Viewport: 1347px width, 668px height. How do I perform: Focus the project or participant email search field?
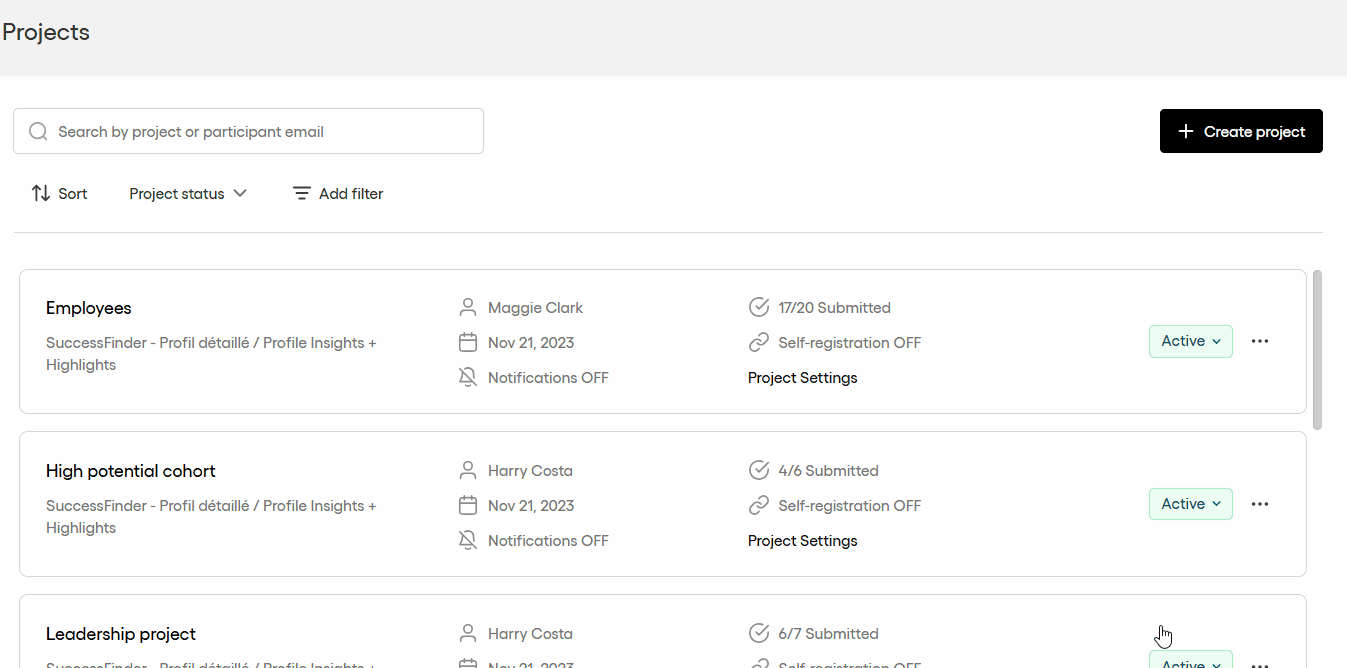click(248, 131)
